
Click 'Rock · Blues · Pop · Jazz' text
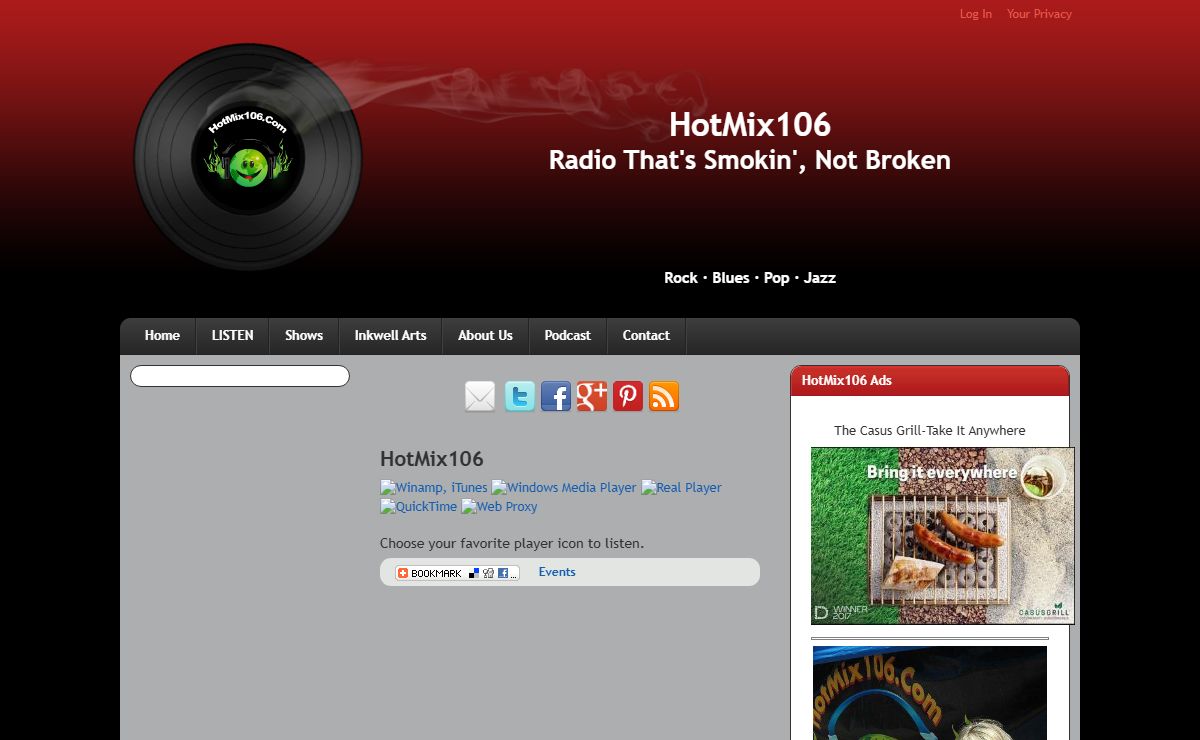point(750,278)
